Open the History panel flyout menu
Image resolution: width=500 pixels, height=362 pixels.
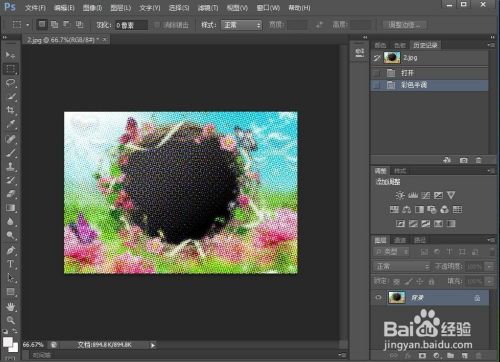point(491,45)
